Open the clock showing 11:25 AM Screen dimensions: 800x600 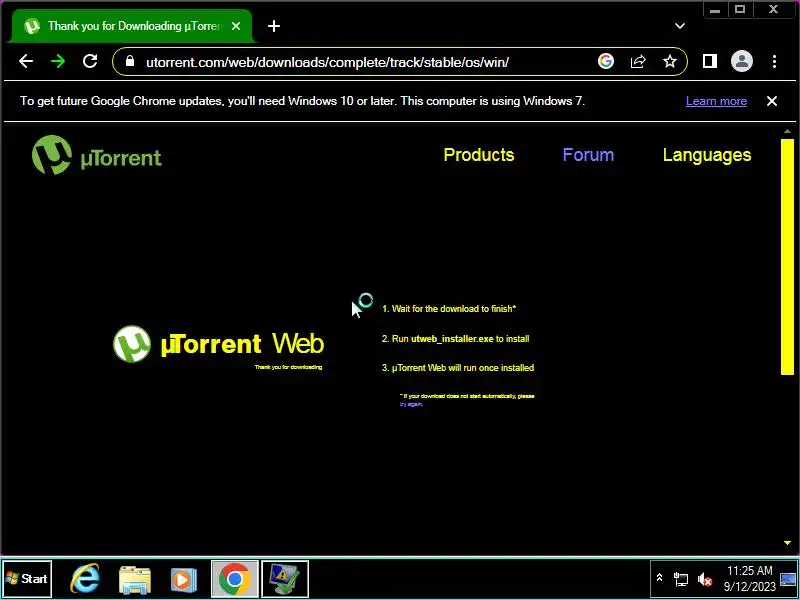pos(749,578)
